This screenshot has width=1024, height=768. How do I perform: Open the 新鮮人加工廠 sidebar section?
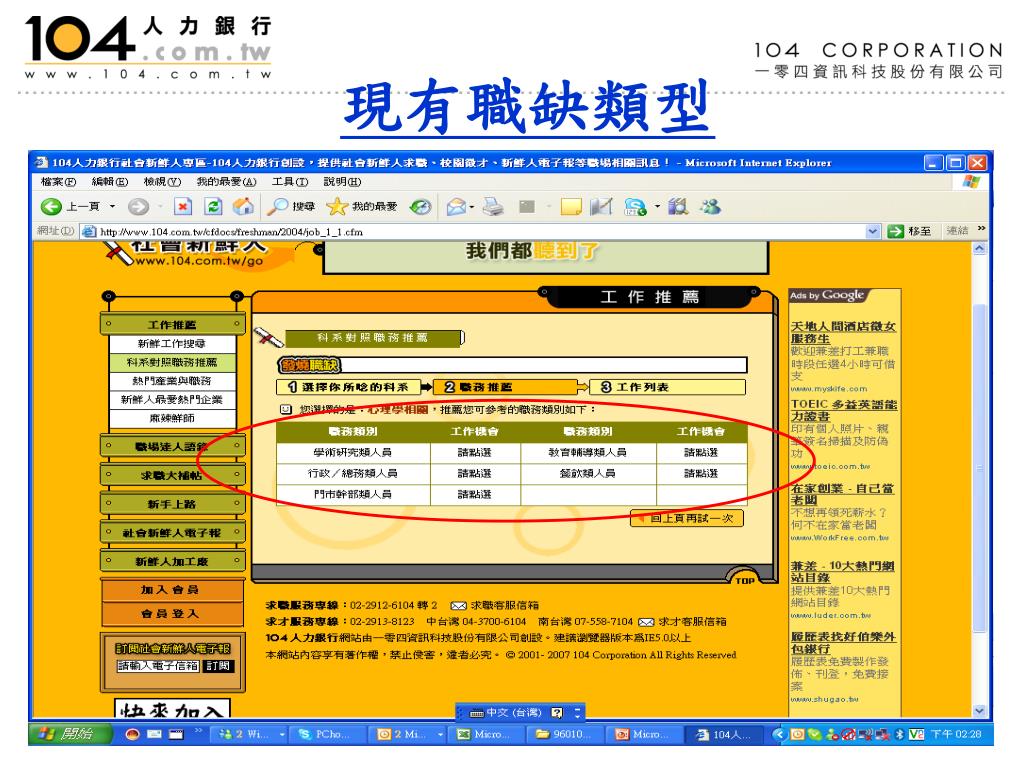tap(172, 562)
